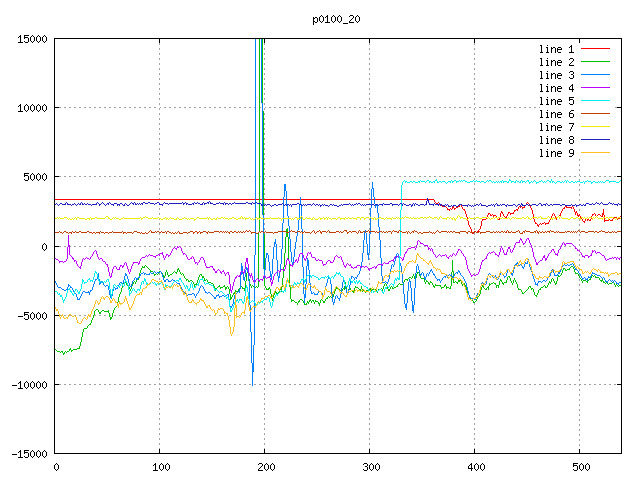640x480 pixels.
Task: Click the green sample beside line 2
Action: point(595,62)
